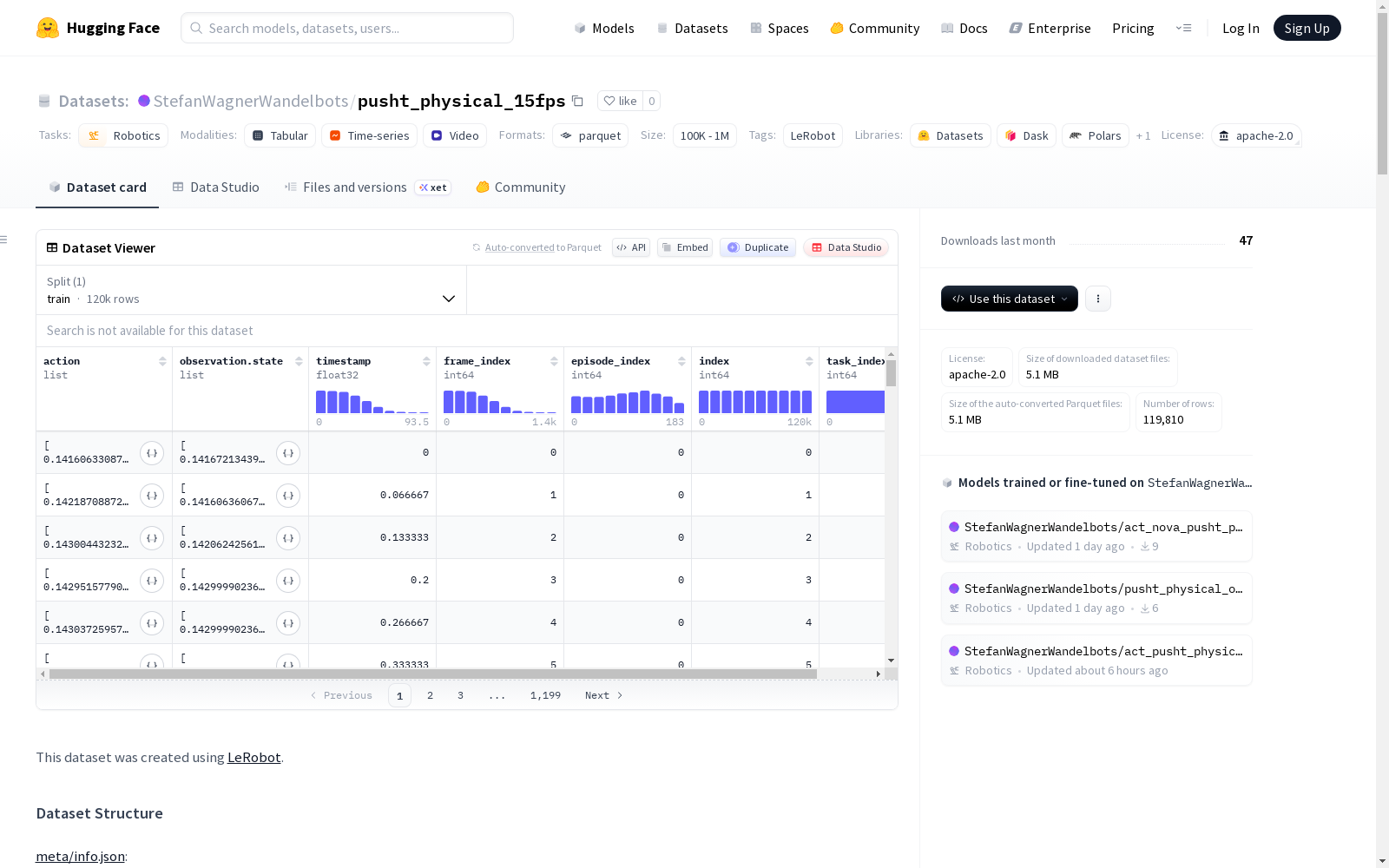Sort by the observation.state column
Screen dimensions: 1389x868
(299, 361)
